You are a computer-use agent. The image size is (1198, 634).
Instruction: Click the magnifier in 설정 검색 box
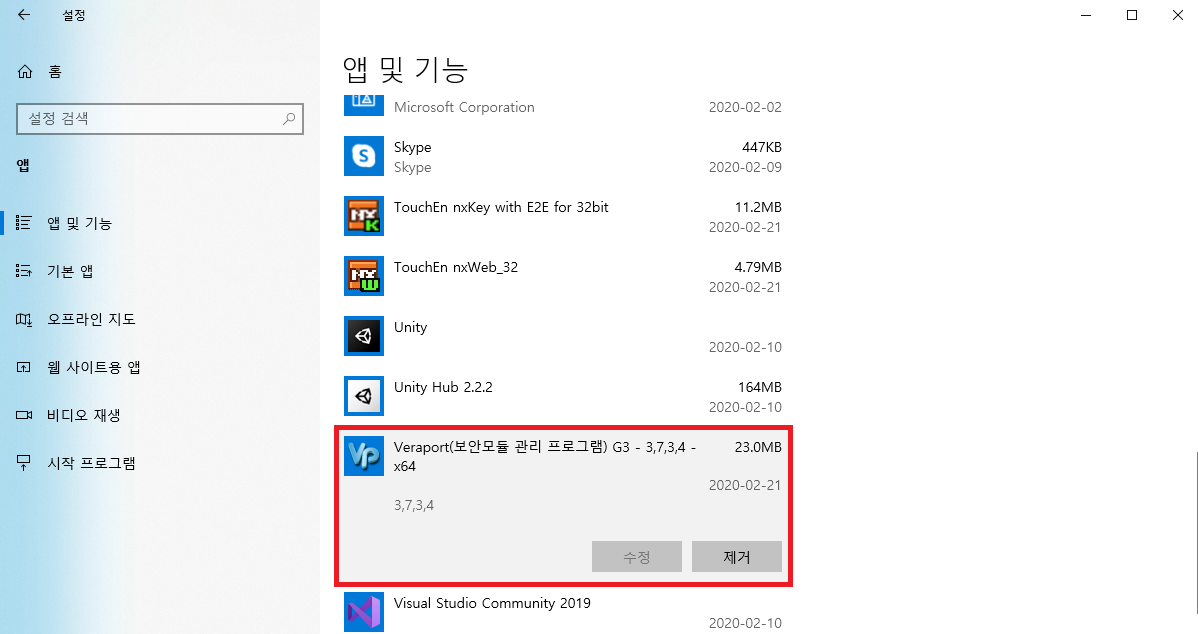289,118
